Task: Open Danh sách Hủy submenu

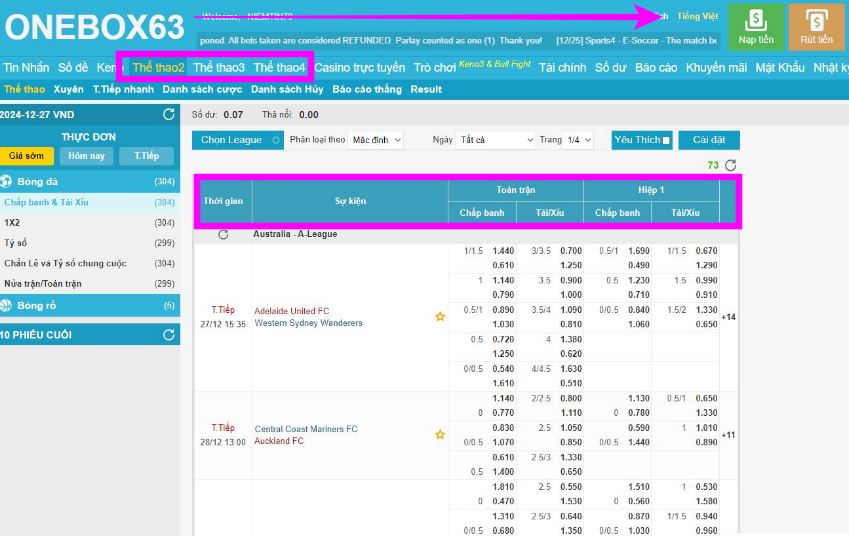Action: tap(287, 89)
